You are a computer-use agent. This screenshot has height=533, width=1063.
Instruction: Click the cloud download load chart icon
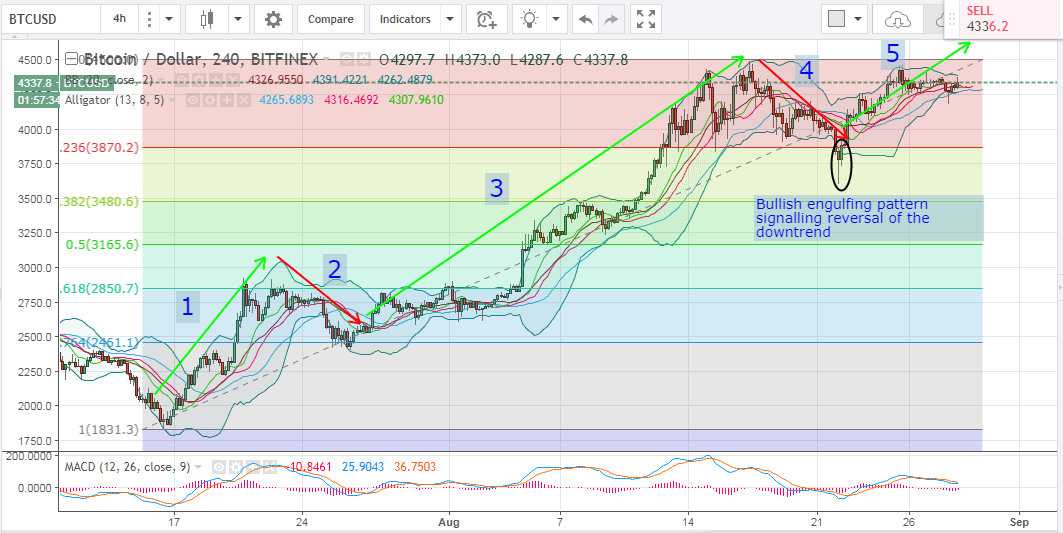pyautogui.click(x=898, y=19)
